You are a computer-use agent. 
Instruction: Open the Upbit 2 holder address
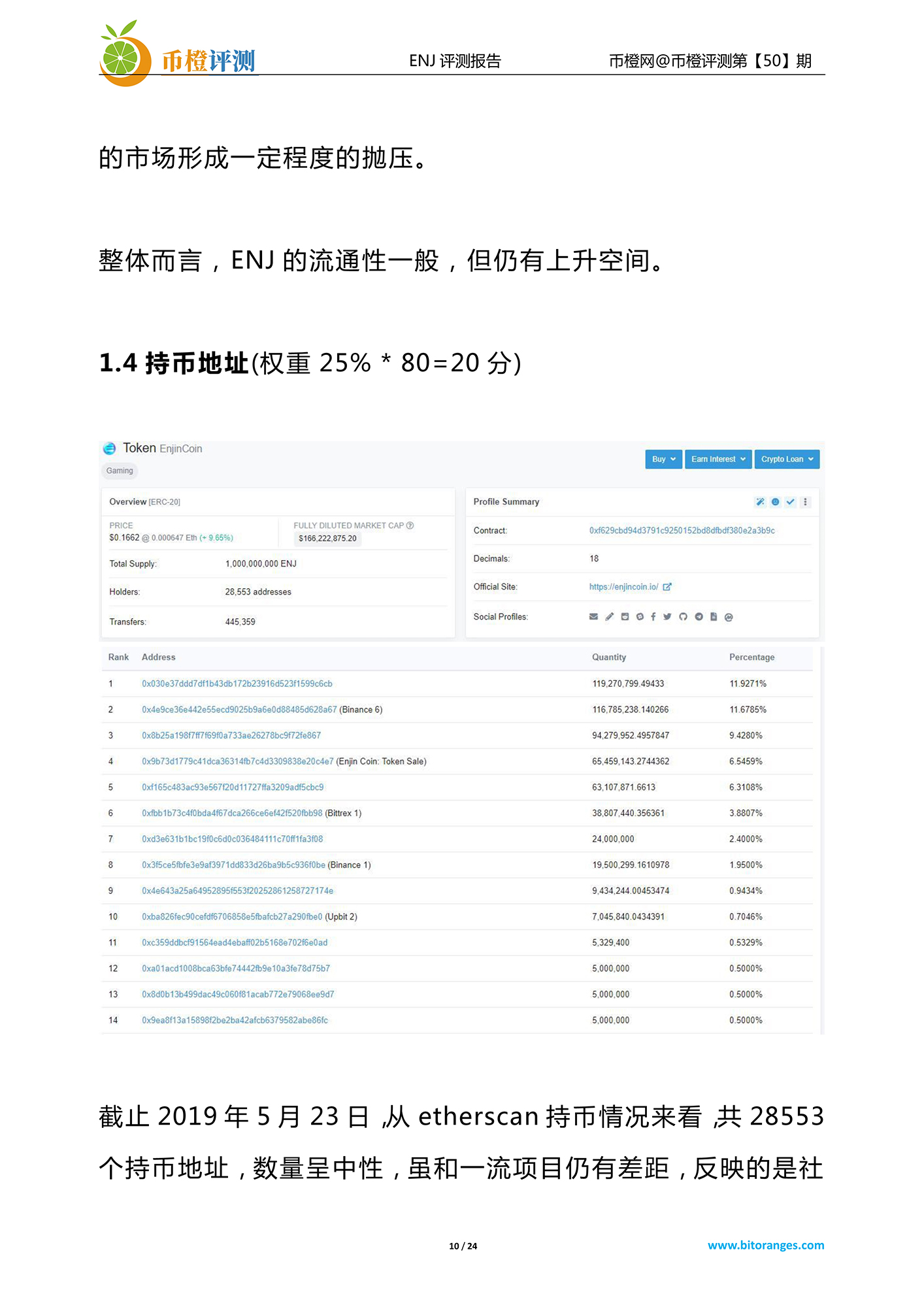pos(232,917)
